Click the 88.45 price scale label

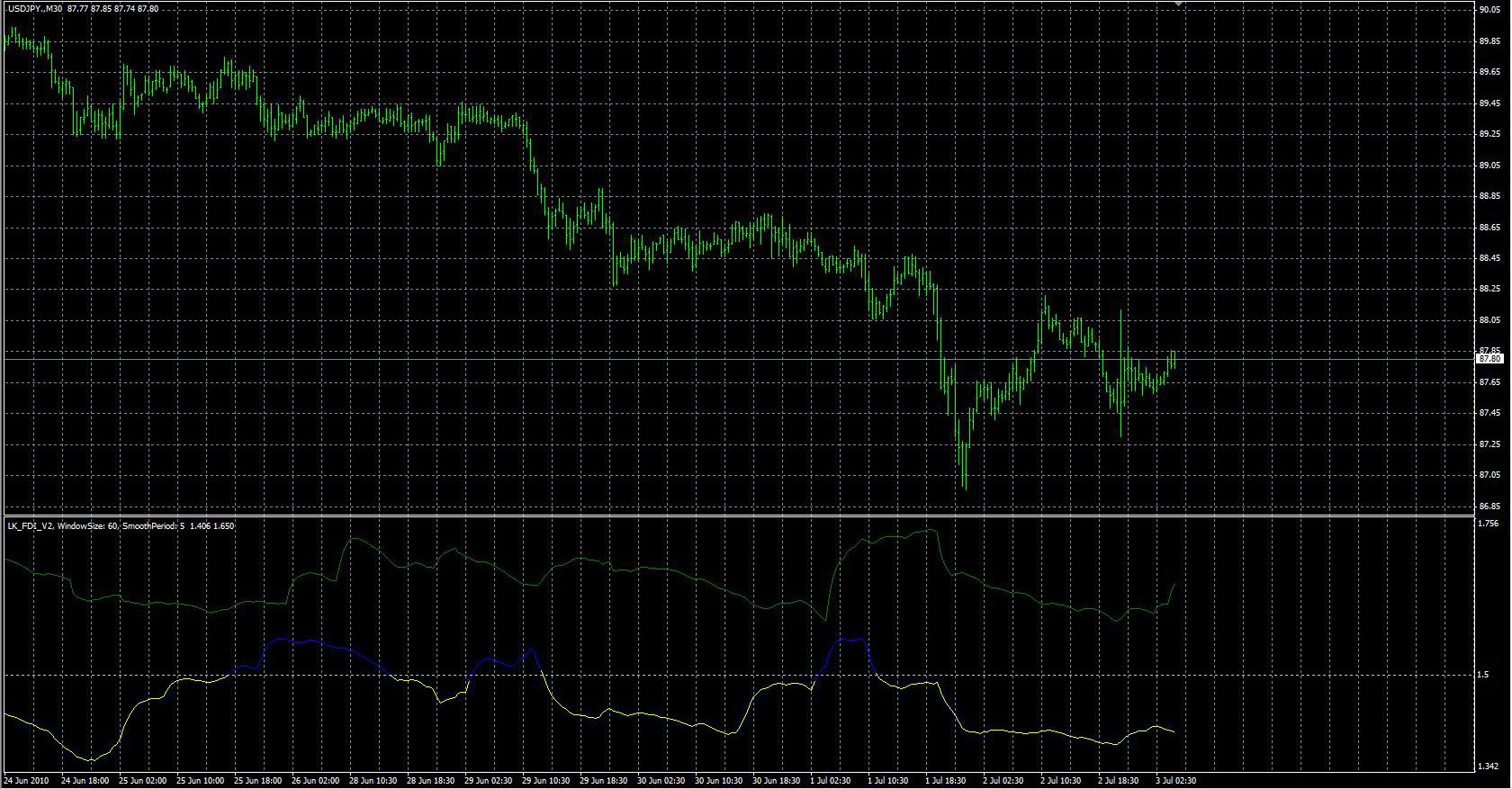point(1490,258)
